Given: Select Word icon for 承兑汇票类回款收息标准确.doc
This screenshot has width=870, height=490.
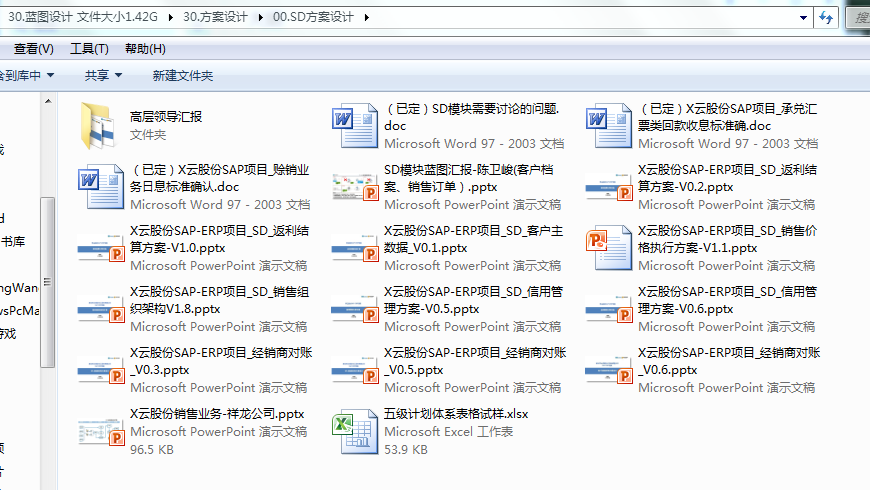Looking at the screenshot, I should pos(608,126).
